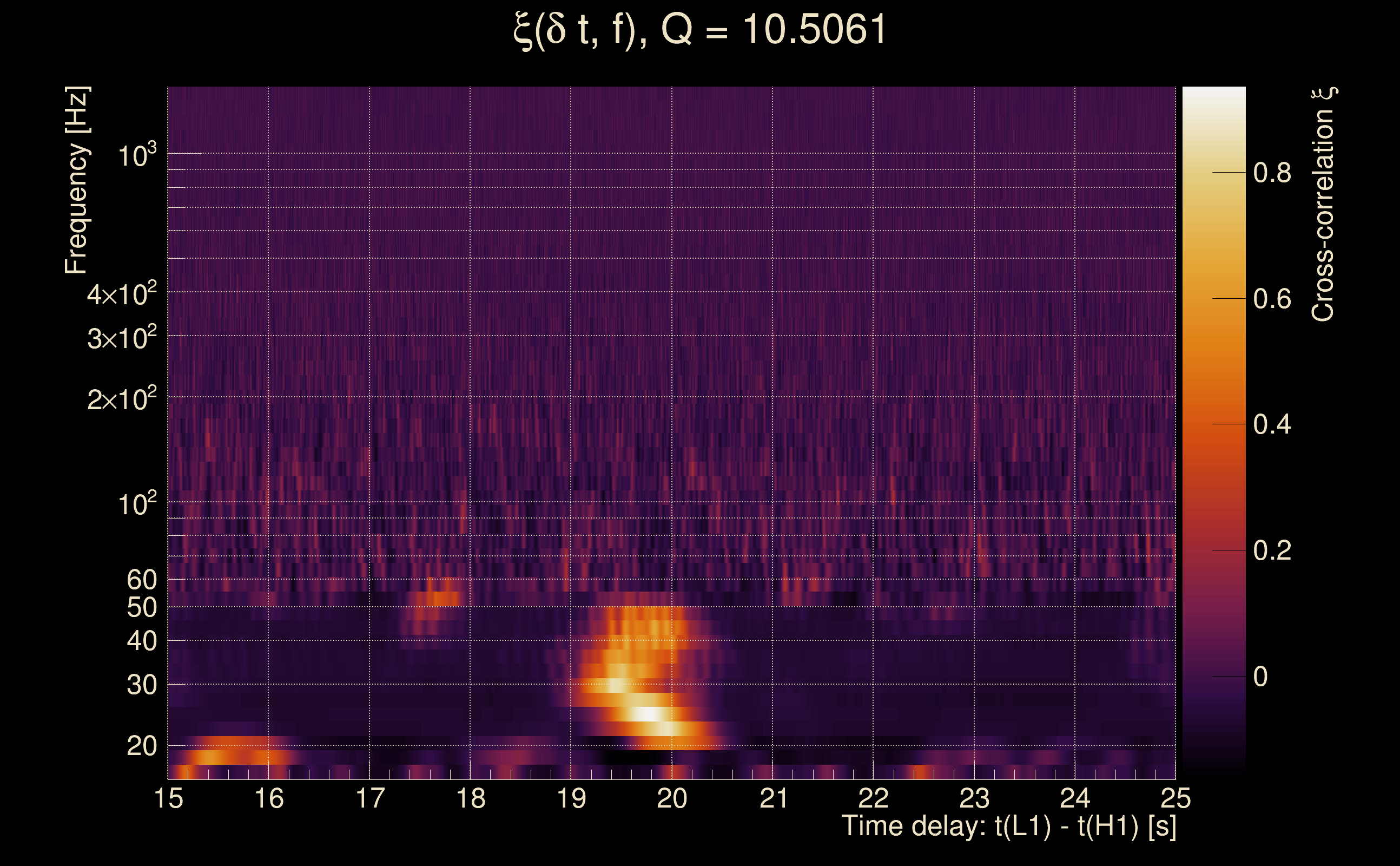Screen dimensions: 1400x866
Task: Click the colorbar tick value 0
Action: [x=1260, y=677]
